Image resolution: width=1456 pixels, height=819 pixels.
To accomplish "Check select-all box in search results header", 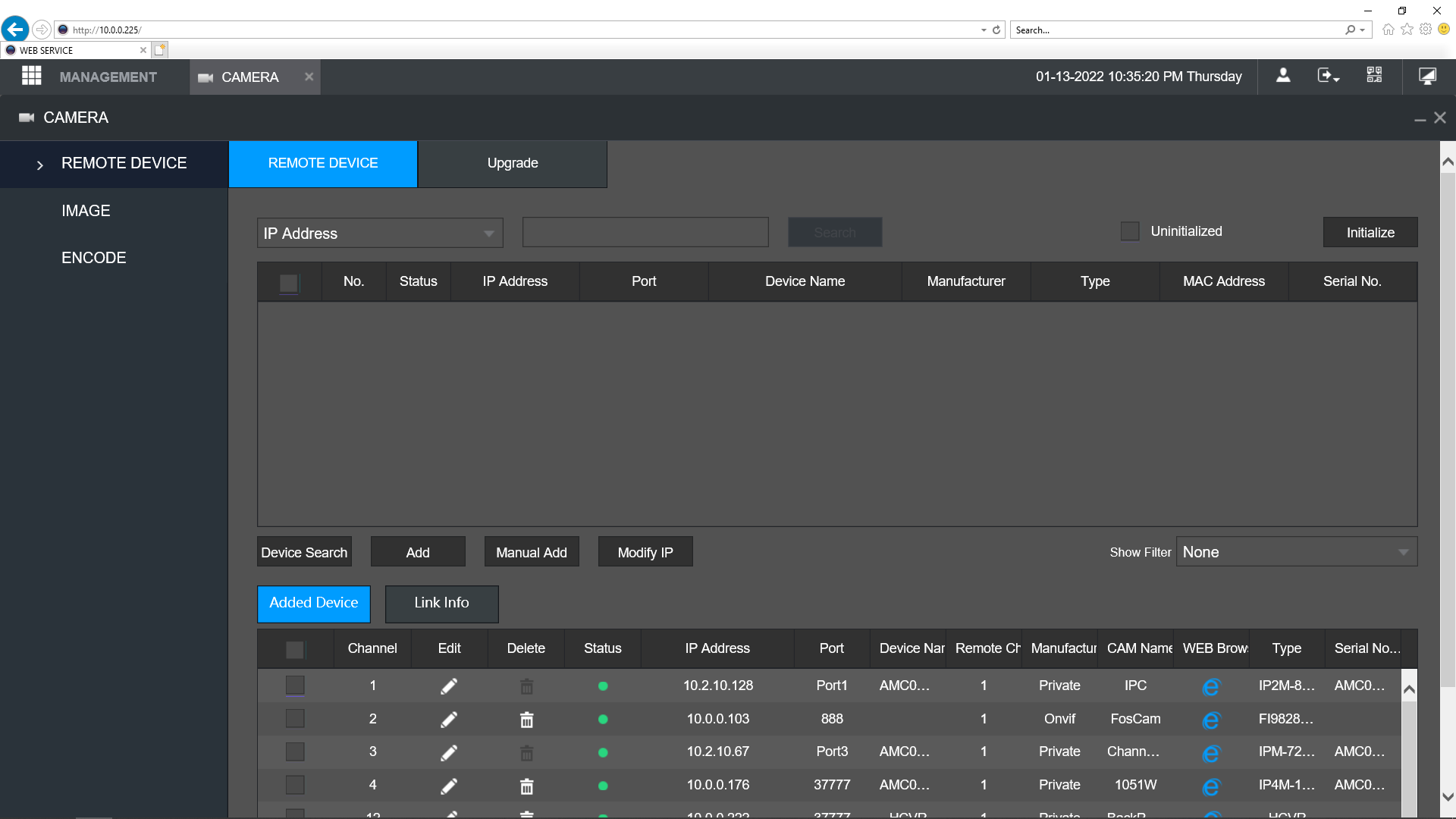I will click(x=289, y=284).
